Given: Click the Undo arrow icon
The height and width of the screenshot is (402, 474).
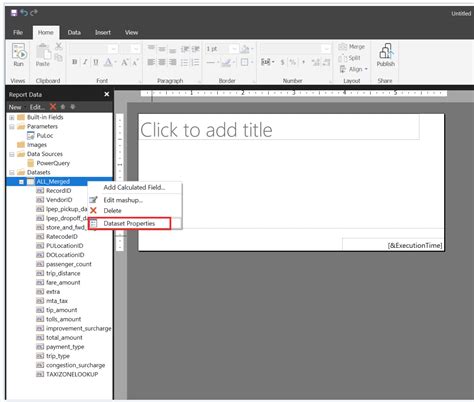Looking at the screenshot, I should click(24, 13).
